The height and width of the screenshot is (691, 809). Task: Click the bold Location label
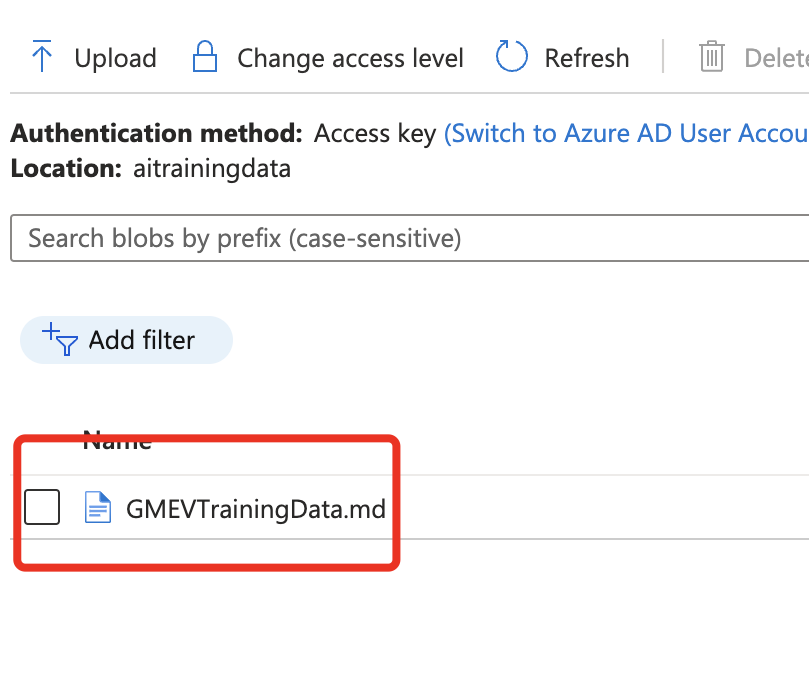(66, 168)
